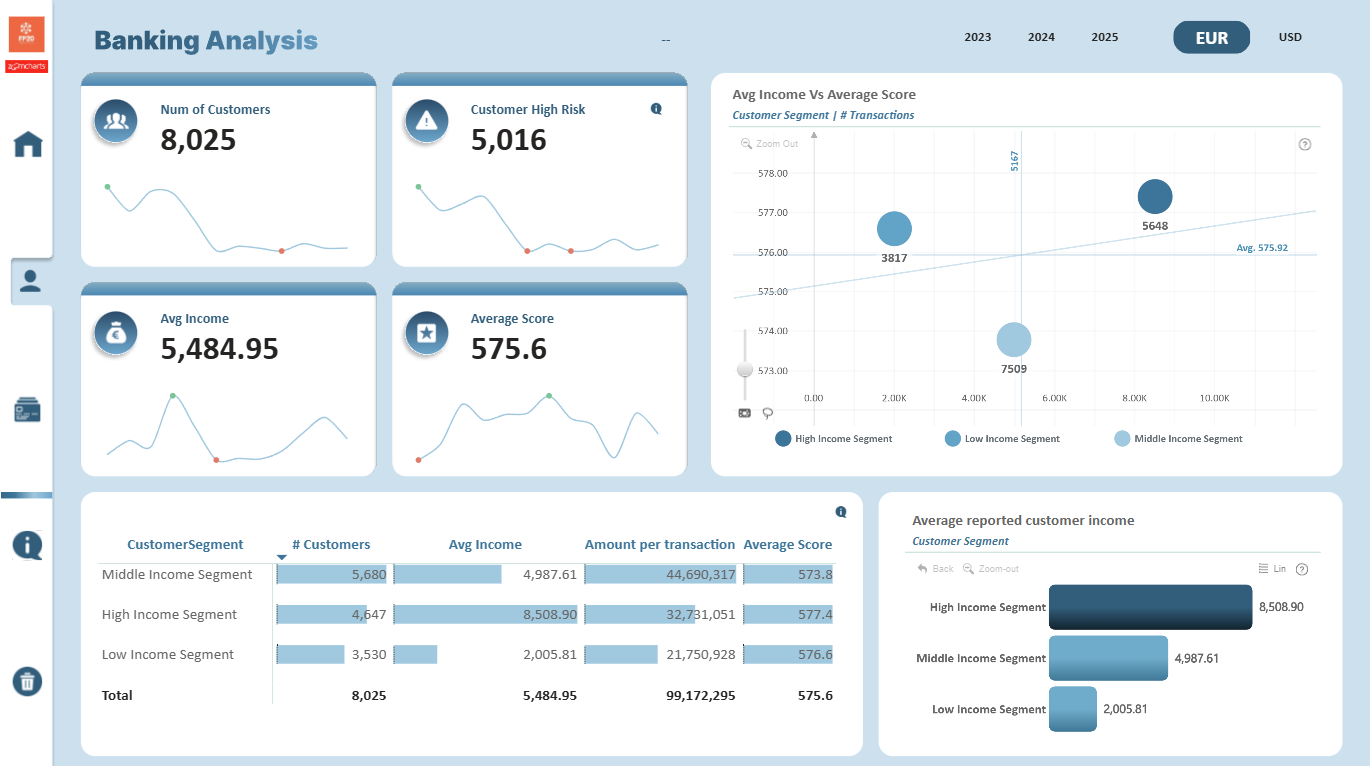
Task: Open the Home page icon in sidebar
Action: click(x=28, y=145)
